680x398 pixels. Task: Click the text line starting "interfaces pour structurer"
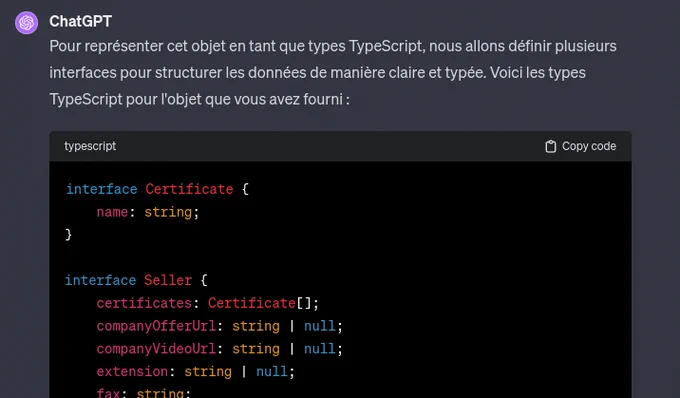317,72
